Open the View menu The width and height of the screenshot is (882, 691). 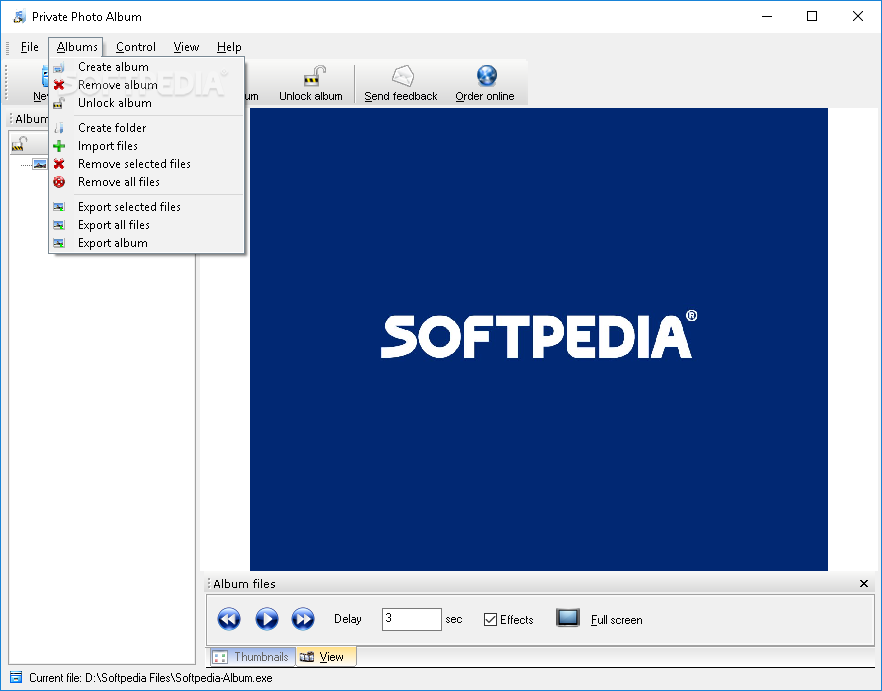[186, 47]
